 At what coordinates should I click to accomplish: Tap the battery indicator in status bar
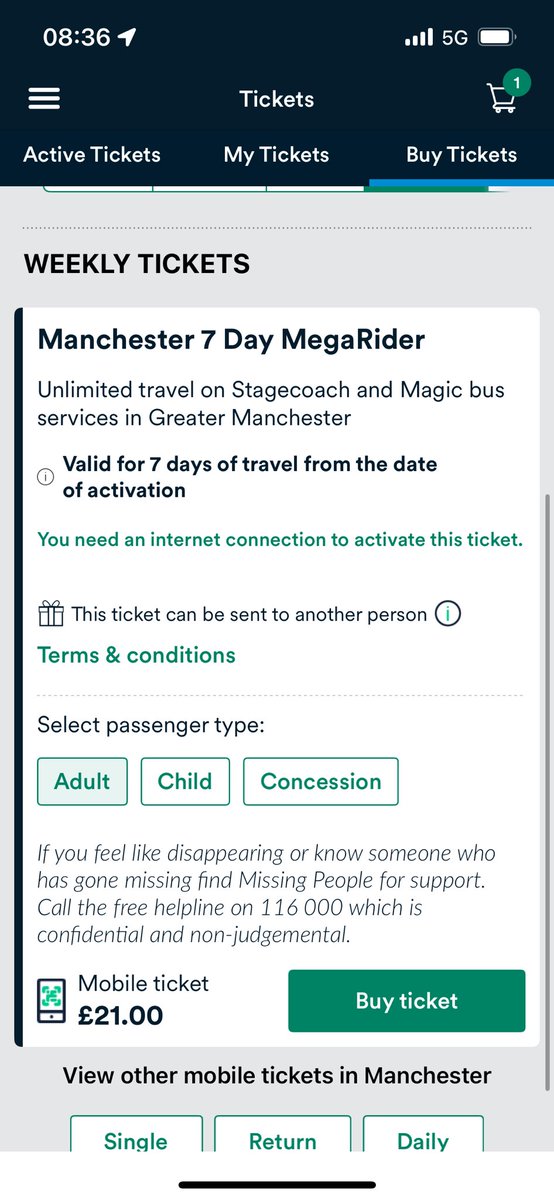[x=495, y=38]
